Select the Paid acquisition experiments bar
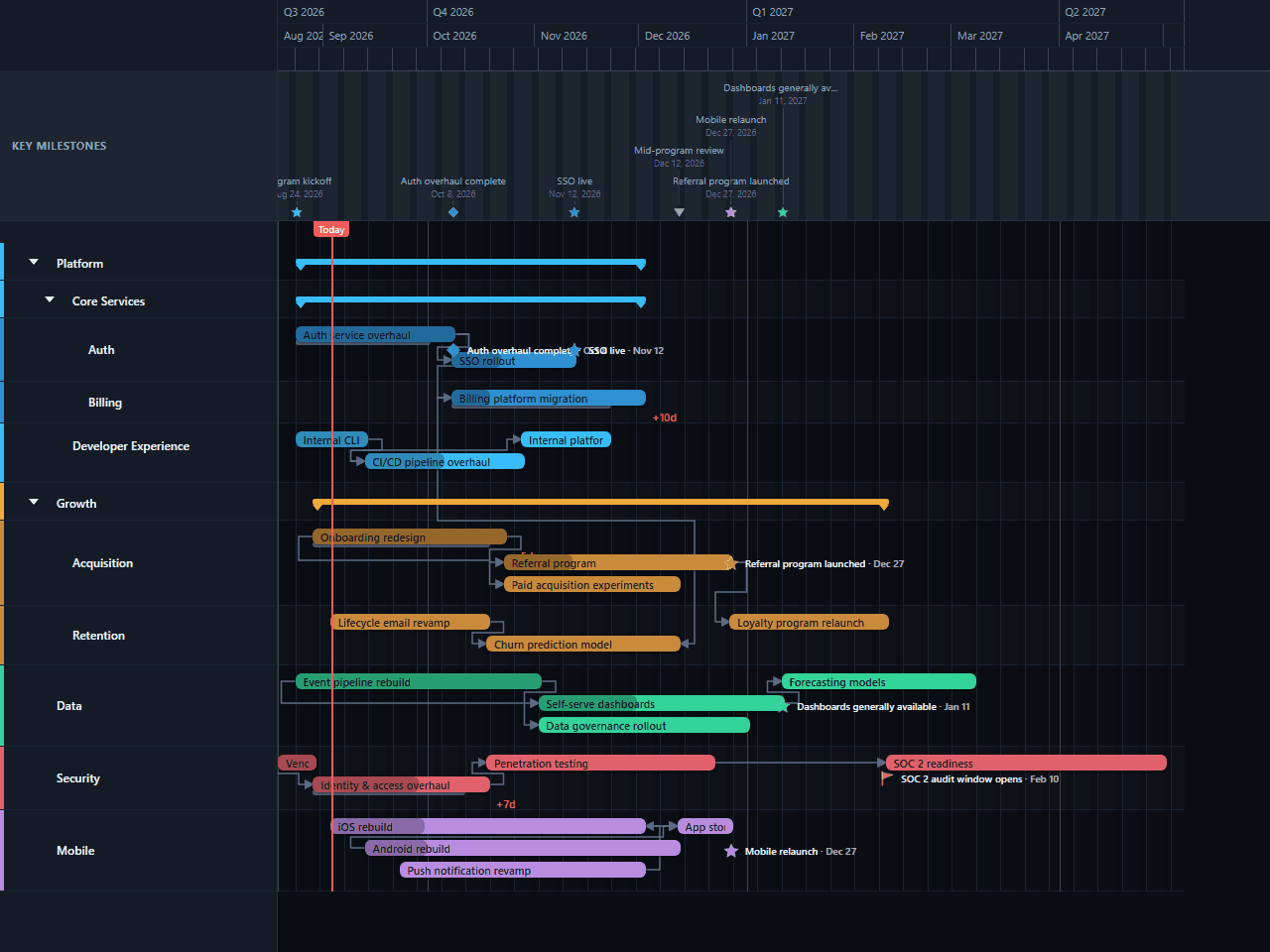The height and width of the screenshot is (952, 1270). click(592, 584)
